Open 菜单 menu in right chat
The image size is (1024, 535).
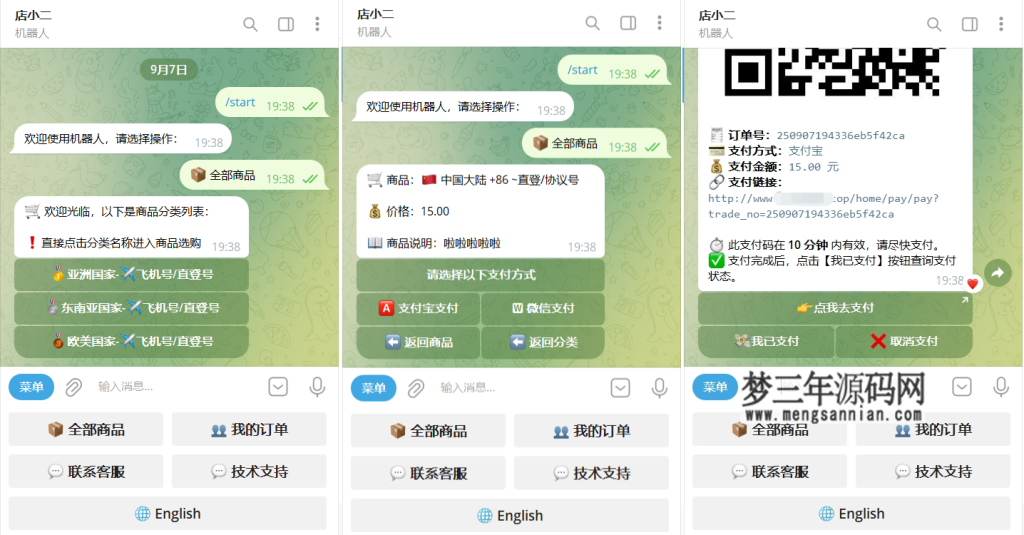pyautogui.click(x=715, y=387)
